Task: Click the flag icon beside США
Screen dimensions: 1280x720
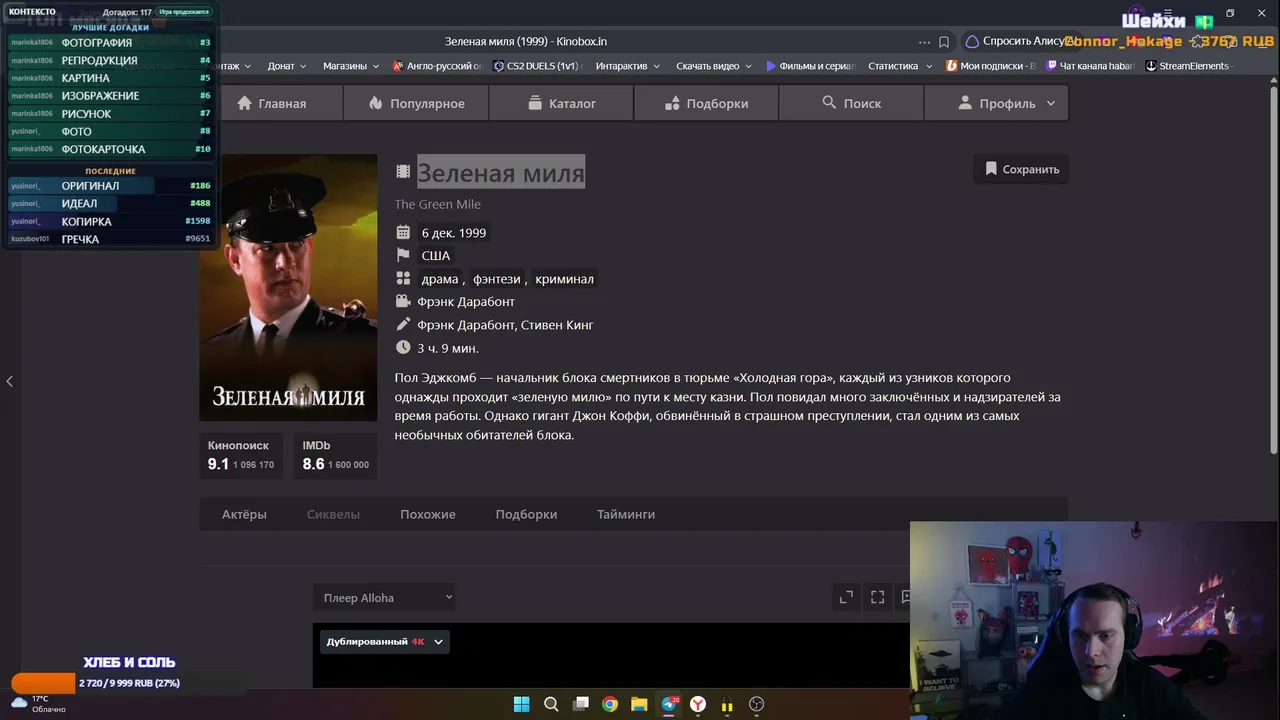Action: pyautogui.click(x=403, y=255)
